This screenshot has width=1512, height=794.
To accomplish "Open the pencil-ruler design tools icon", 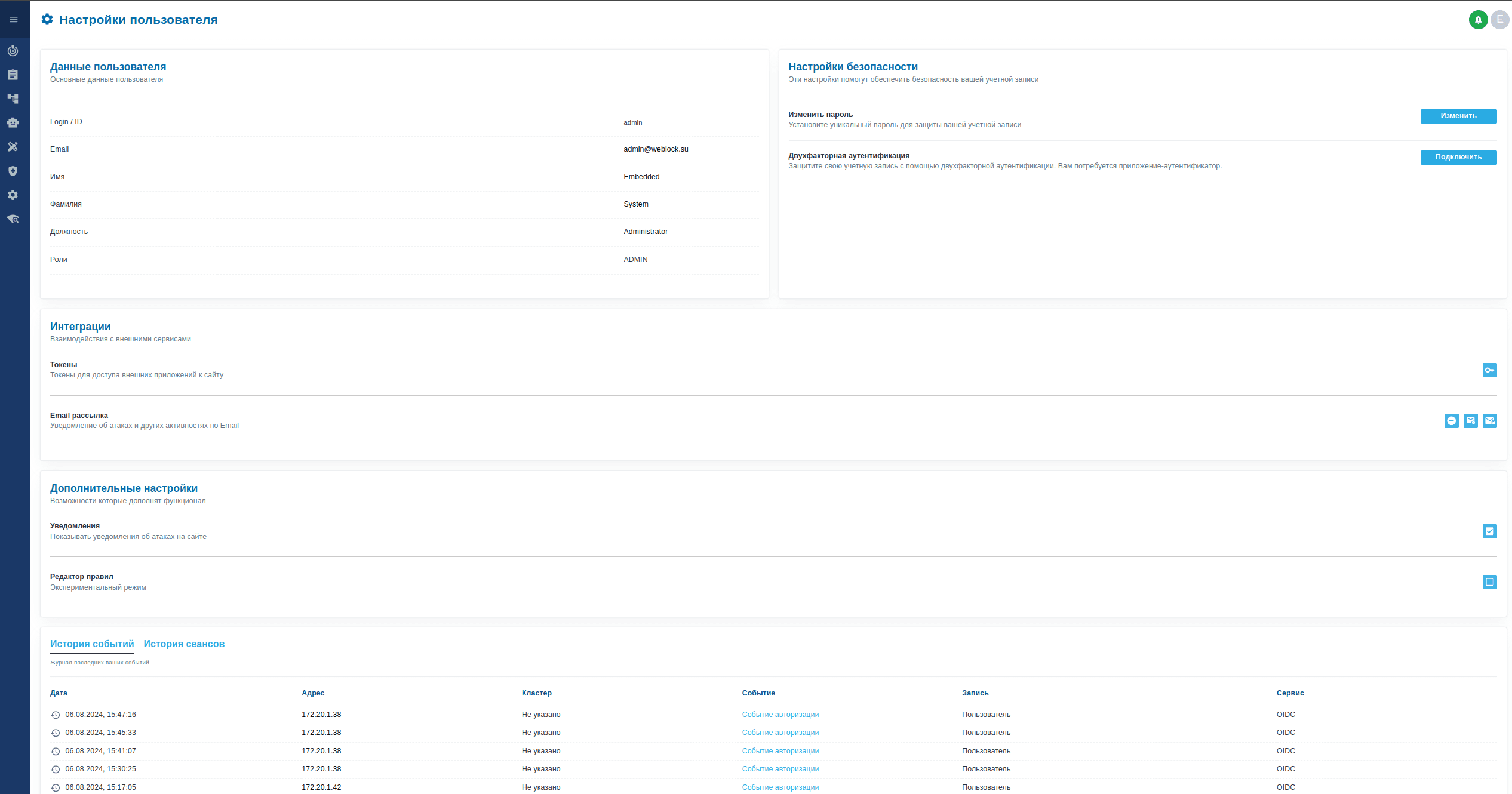I will pos(13,147).
